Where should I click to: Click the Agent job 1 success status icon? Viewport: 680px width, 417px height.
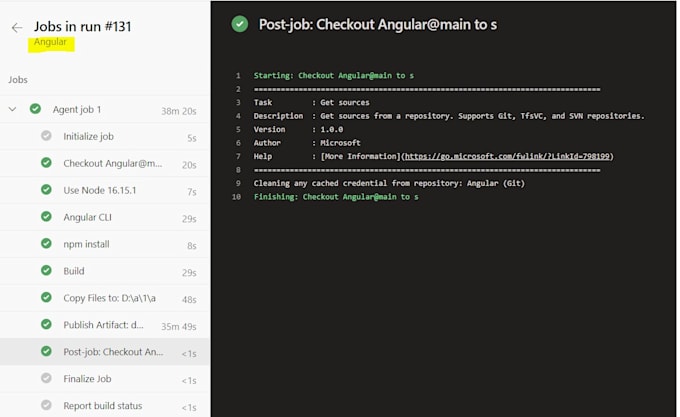[x=36, y=109]
